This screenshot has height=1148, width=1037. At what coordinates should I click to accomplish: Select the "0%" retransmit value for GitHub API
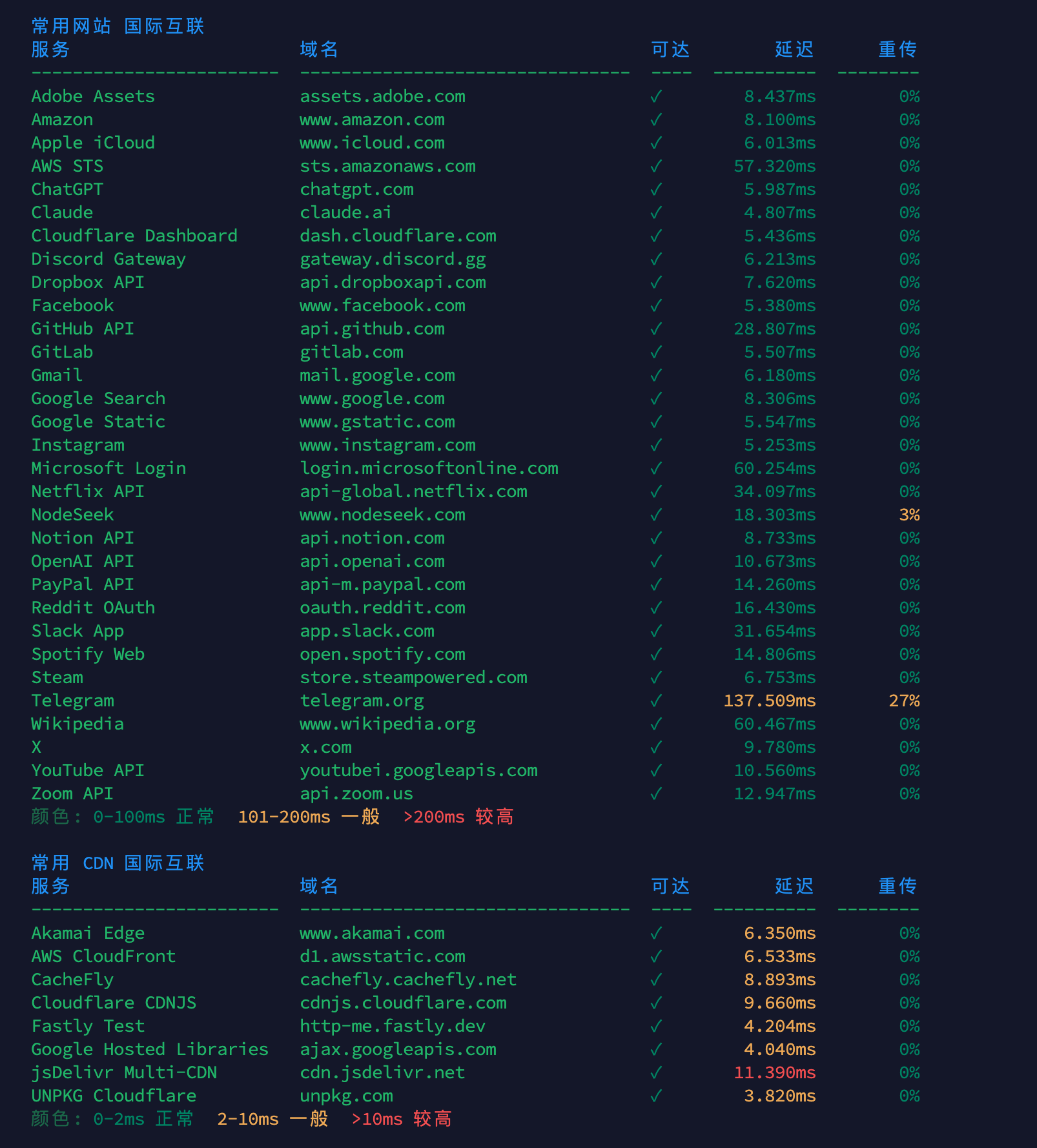[x=909, y=329]
